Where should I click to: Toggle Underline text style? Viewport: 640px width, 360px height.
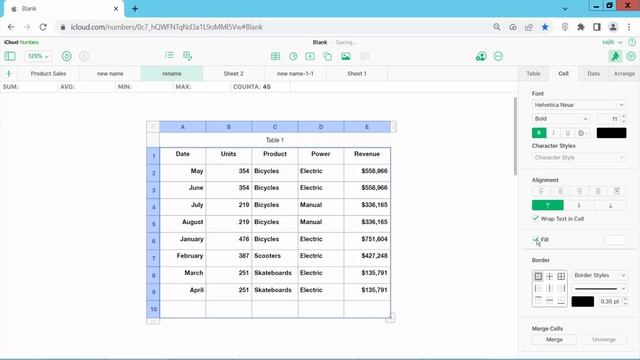point(567,133)
